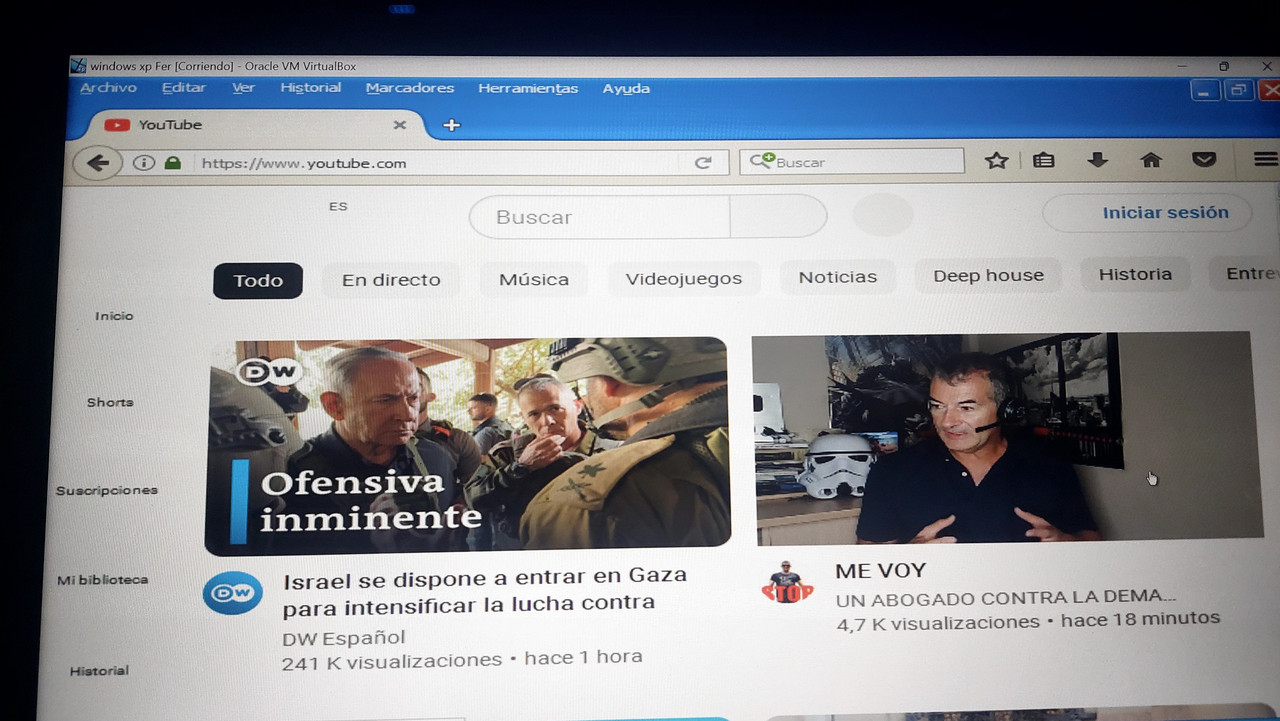Select the En directo filter chip
This screenshot has width=1280, height=721.
[x=391, y=280]
